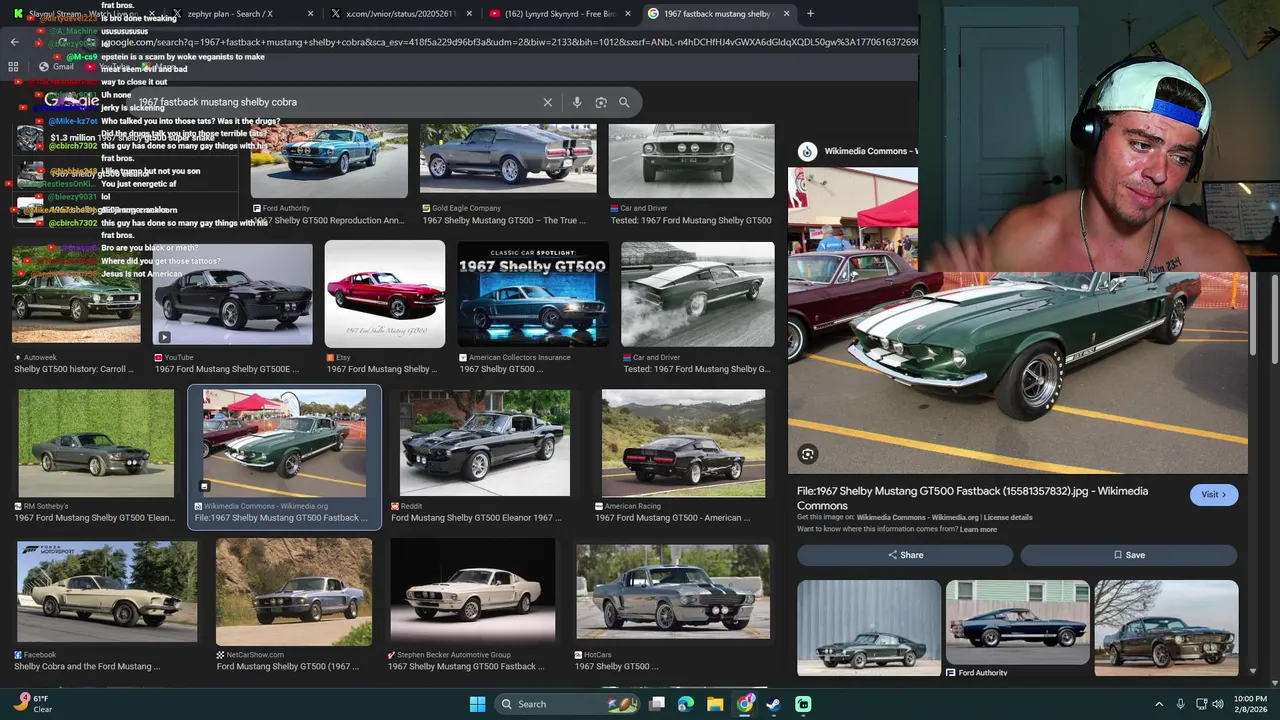Select 1967 fastback mustang shelby tab
The height and width of the screenshot is (720, 1280).
pos(719,14)
